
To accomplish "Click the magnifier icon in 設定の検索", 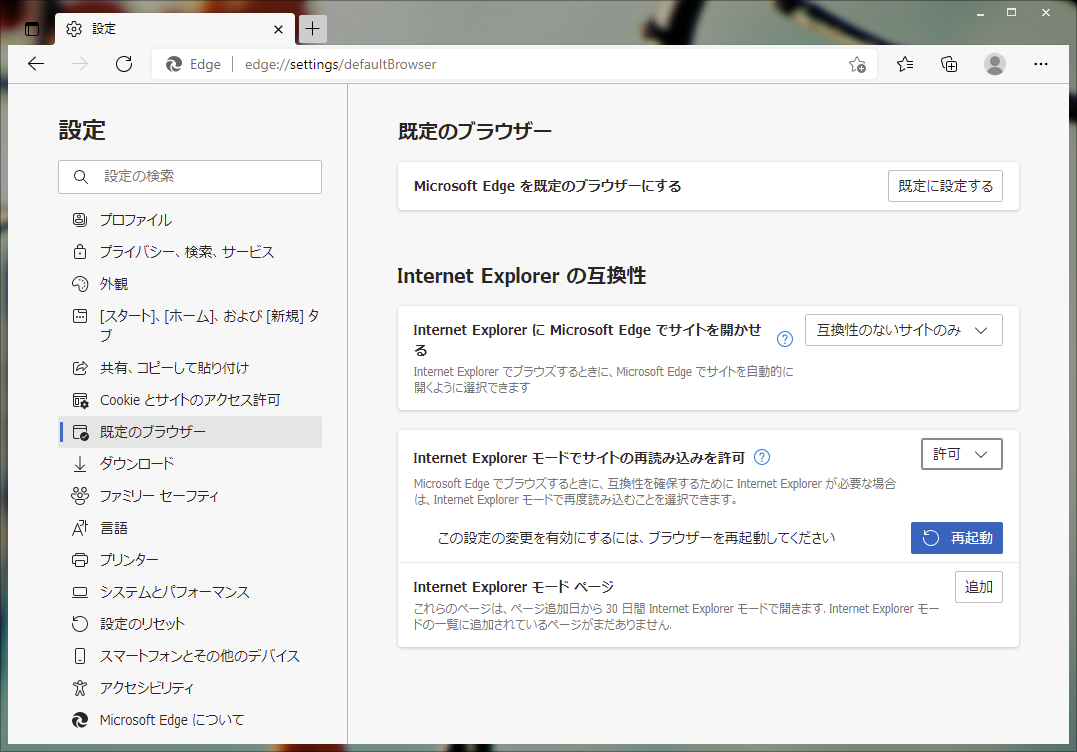I will [80, 177].
